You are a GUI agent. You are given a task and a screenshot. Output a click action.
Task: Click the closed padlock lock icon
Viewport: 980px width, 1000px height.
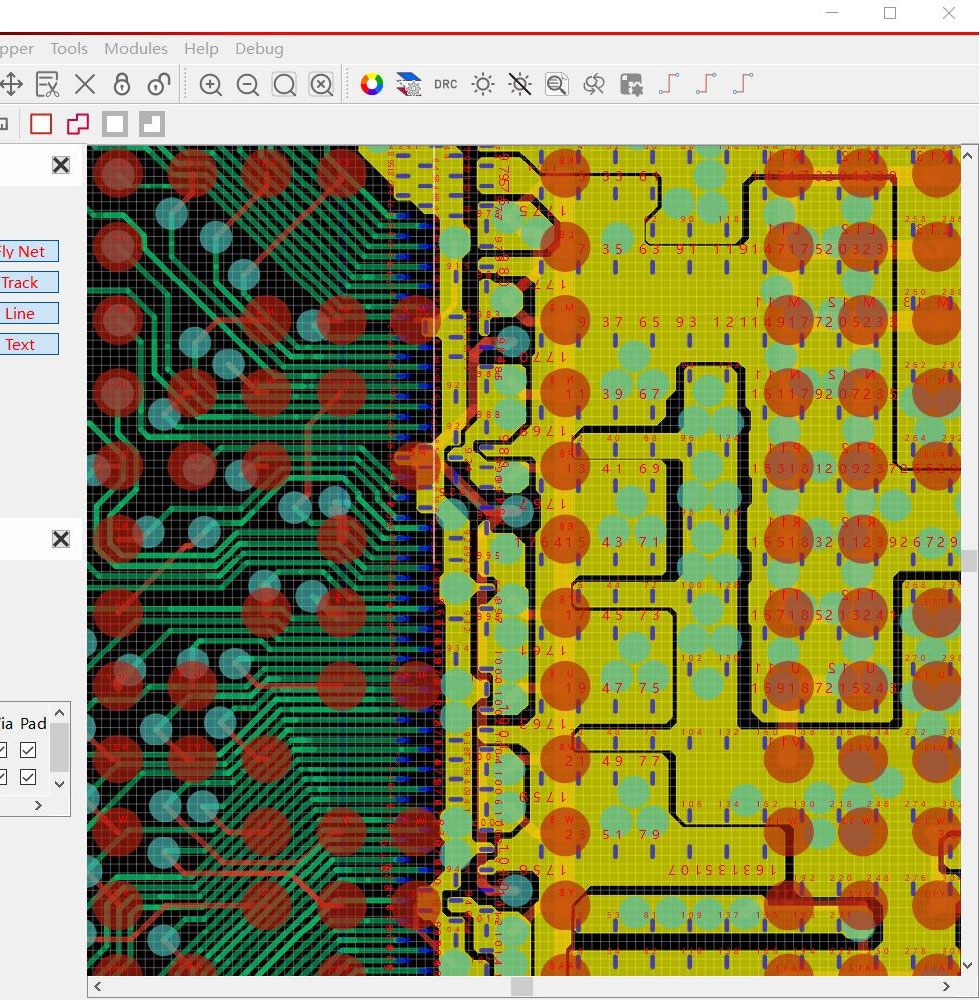pyautogui.click(x=122, y=84)
